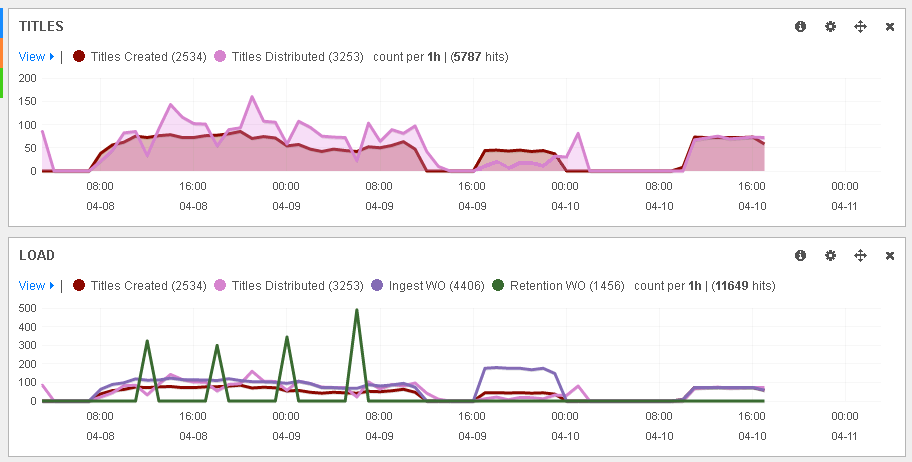Viewport: 912px width, 462px height.
Task: Open settings gear in TITLES panel
Action: [830, 27]
